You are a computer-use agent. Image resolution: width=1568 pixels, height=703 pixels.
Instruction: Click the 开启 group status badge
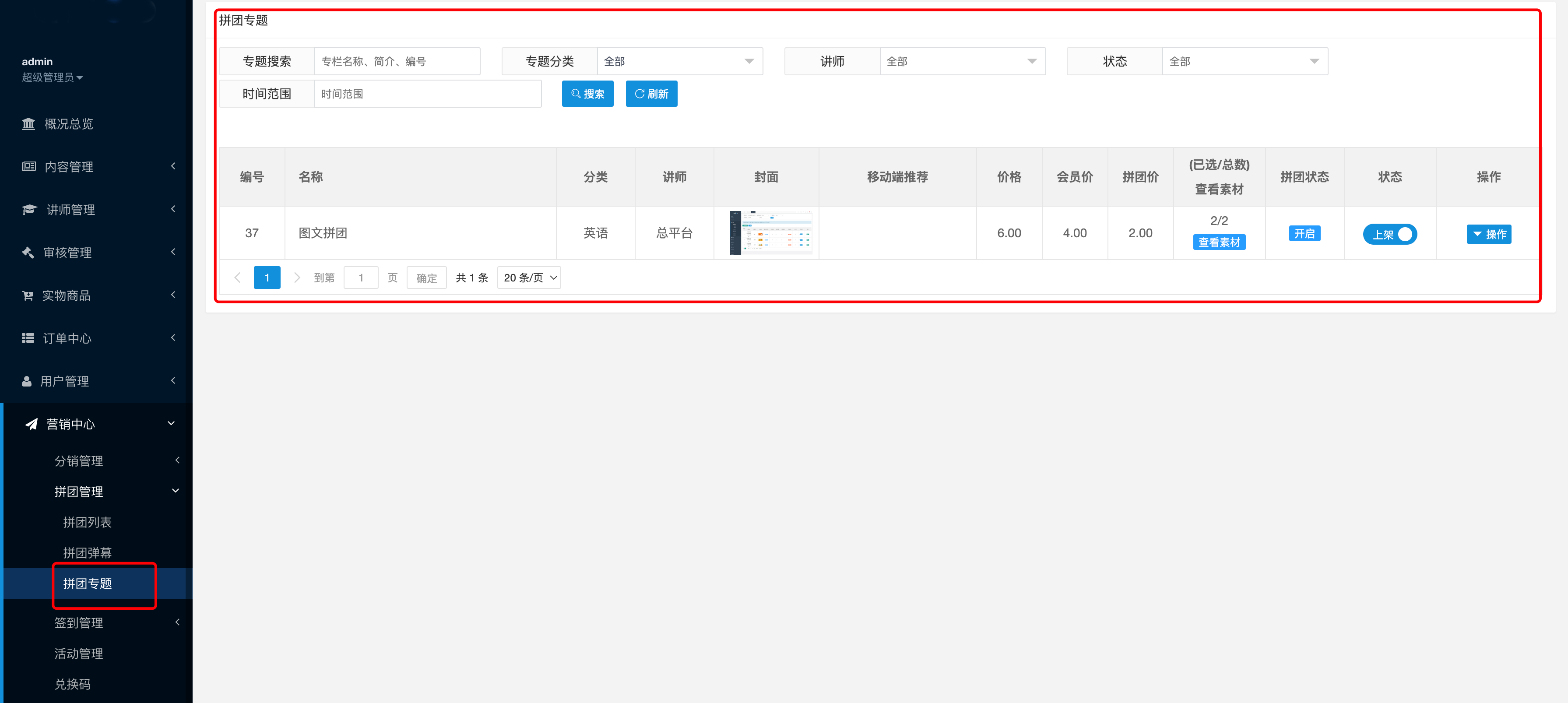point(1304,234)
